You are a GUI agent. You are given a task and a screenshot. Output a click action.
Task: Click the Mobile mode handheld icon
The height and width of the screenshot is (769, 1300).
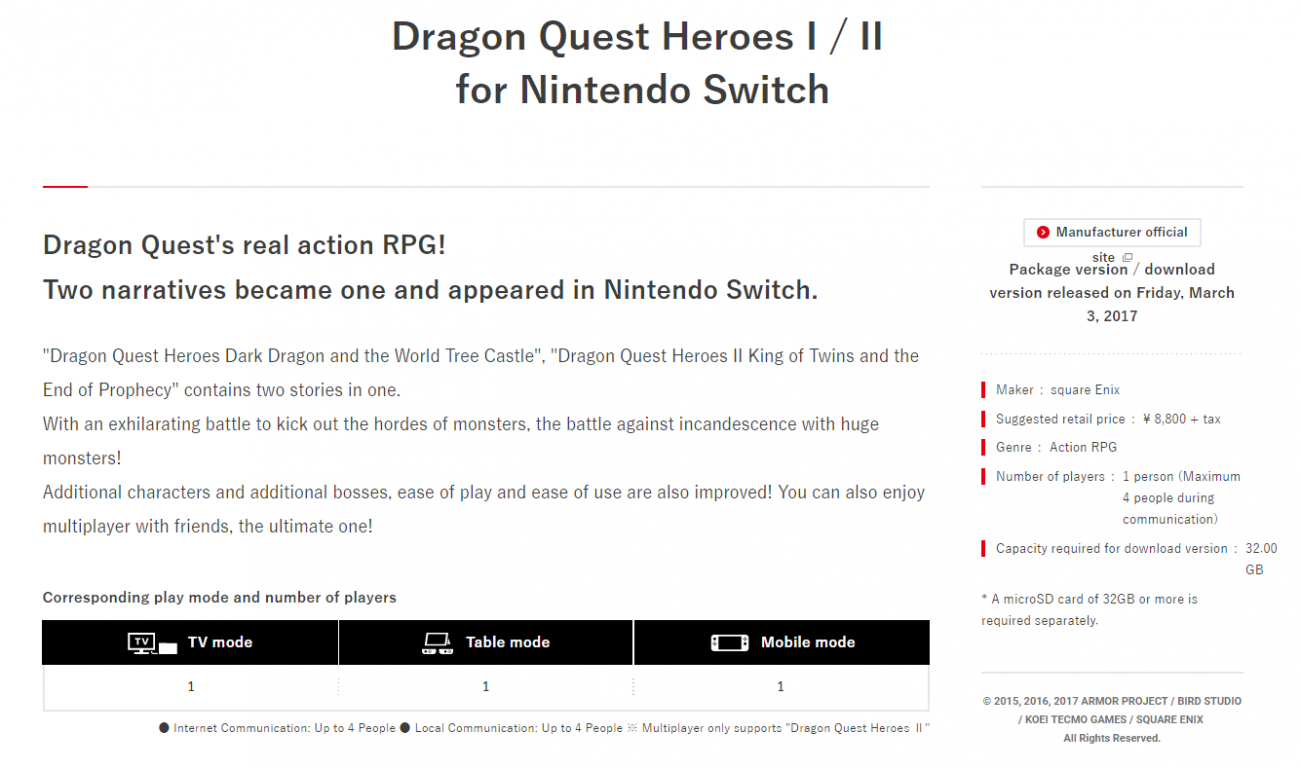(x=729, y=642)
